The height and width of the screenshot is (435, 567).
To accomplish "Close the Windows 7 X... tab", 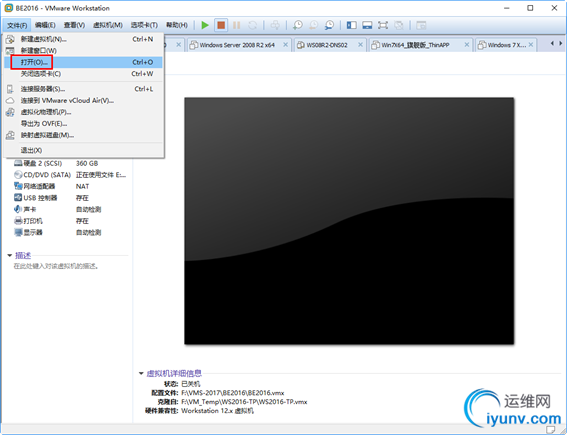I will pos(531,45).
